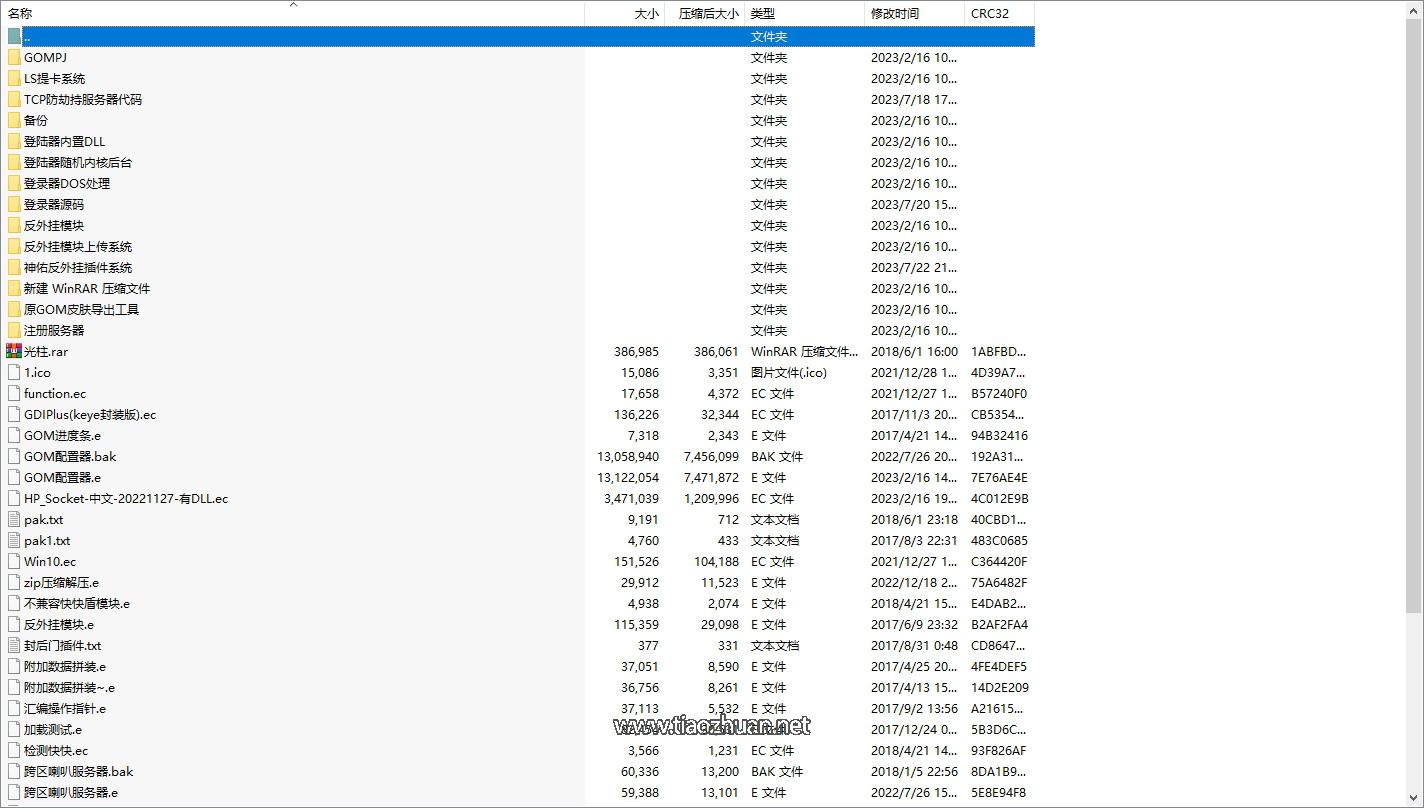Click the 压缩后大小 column header
Viewport: 1424px width, 808px height.
pyautogui.click(x=708, y=14)
